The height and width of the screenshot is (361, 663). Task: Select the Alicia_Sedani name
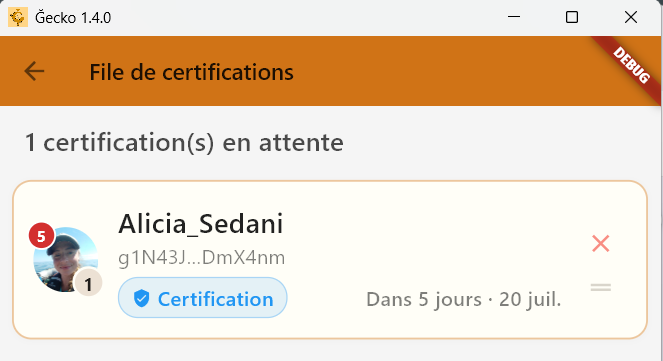click(x=200, y=224)
